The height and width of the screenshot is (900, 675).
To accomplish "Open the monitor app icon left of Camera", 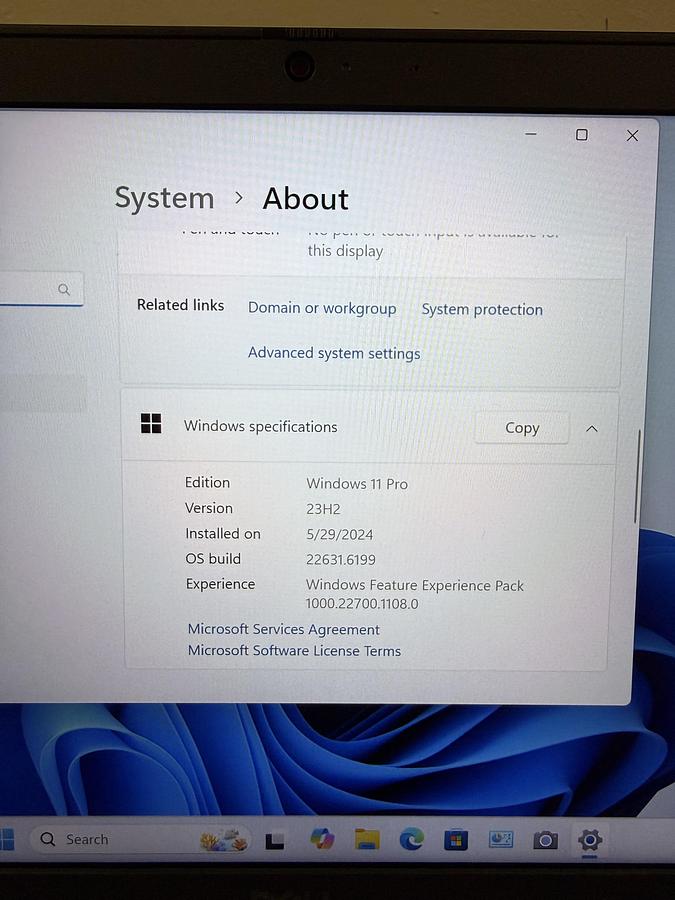I will point(501,840).
